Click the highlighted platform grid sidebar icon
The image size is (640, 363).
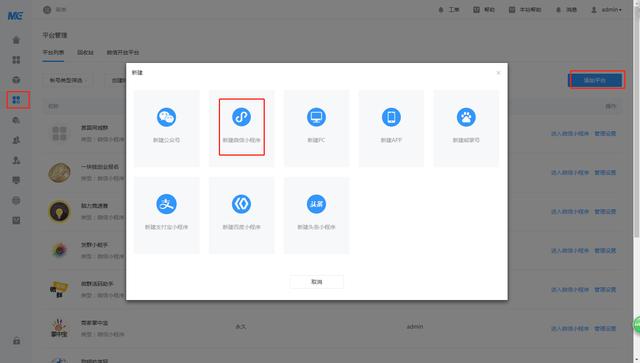point(16,100)
